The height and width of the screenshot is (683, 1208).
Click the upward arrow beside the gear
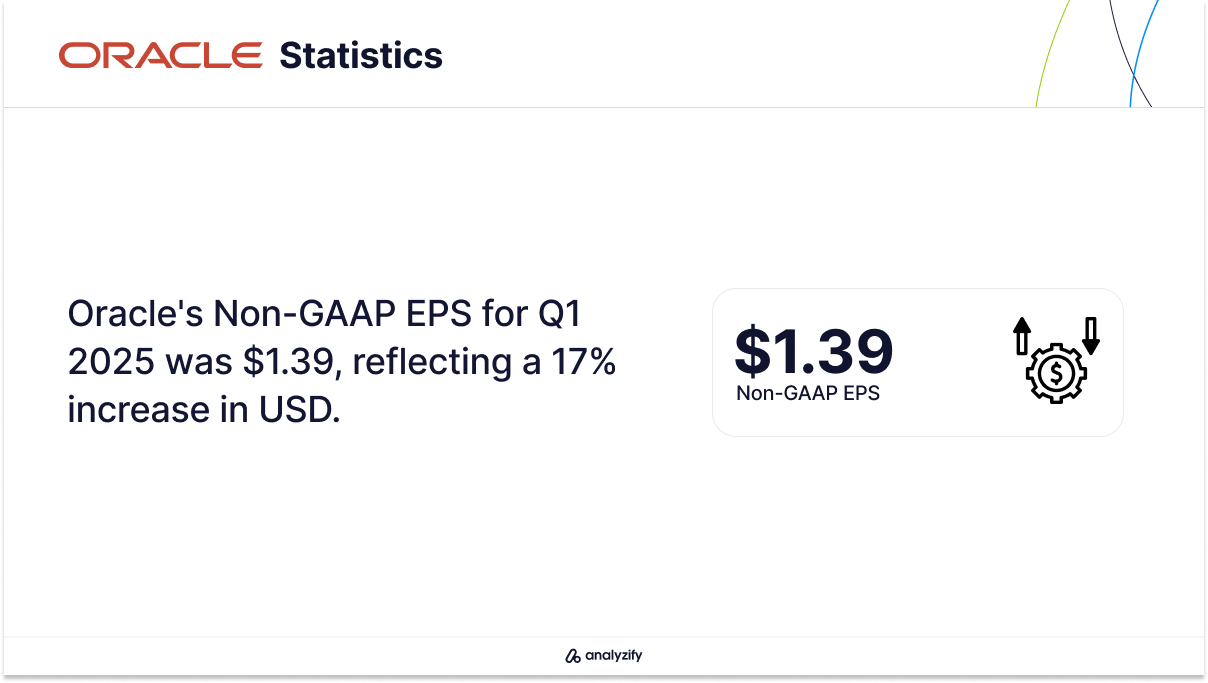tap(1021, 336)
